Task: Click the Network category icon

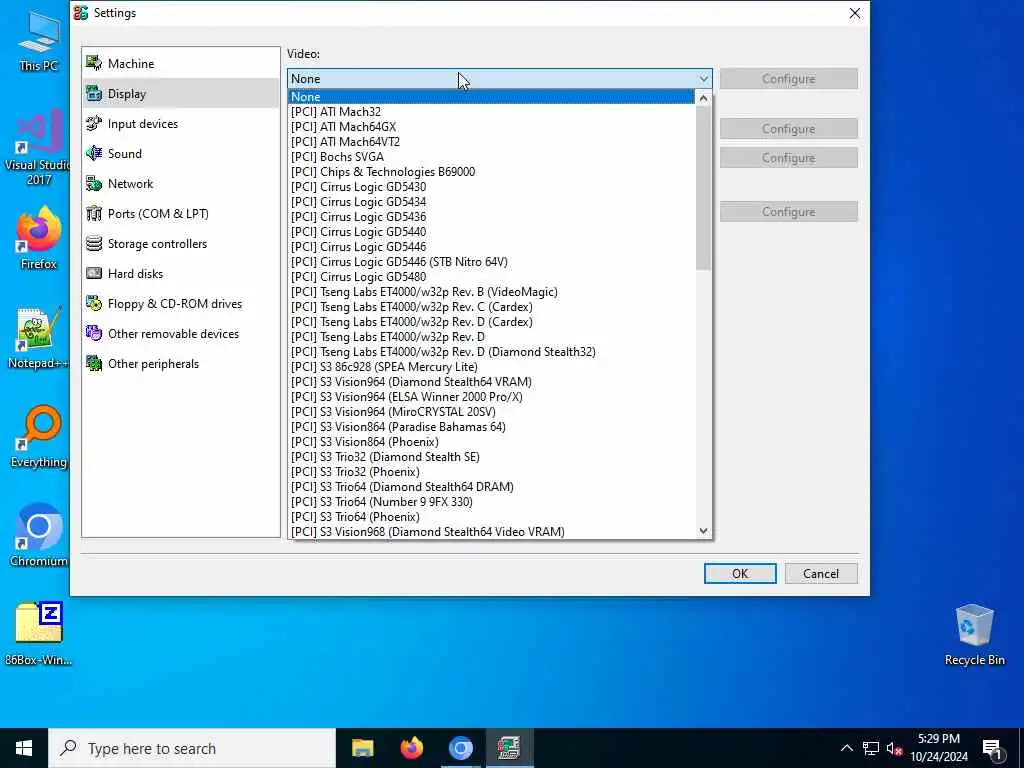Action: point(94,184)
